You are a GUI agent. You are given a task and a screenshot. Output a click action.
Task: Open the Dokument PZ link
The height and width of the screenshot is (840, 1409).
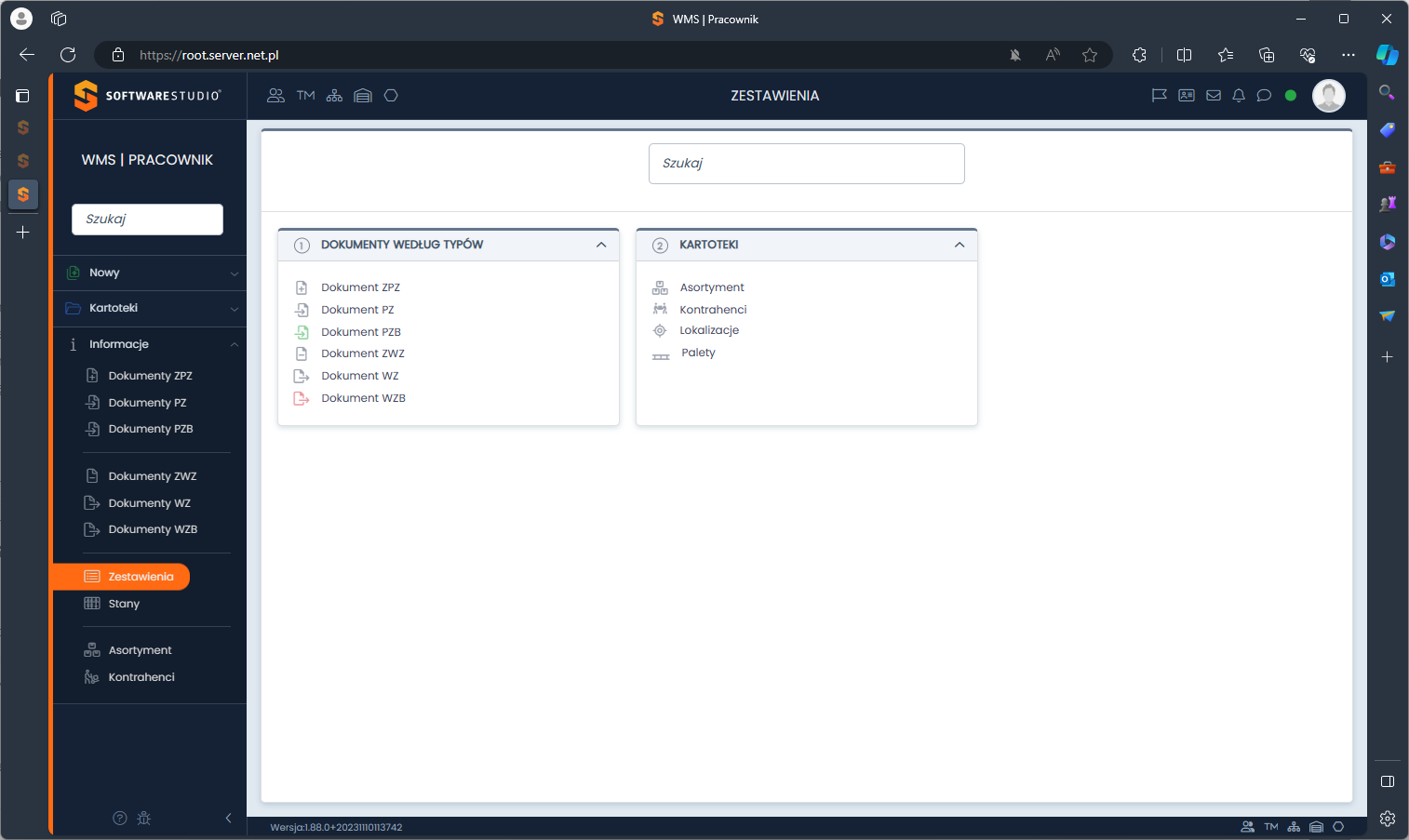tap(357, 310)
